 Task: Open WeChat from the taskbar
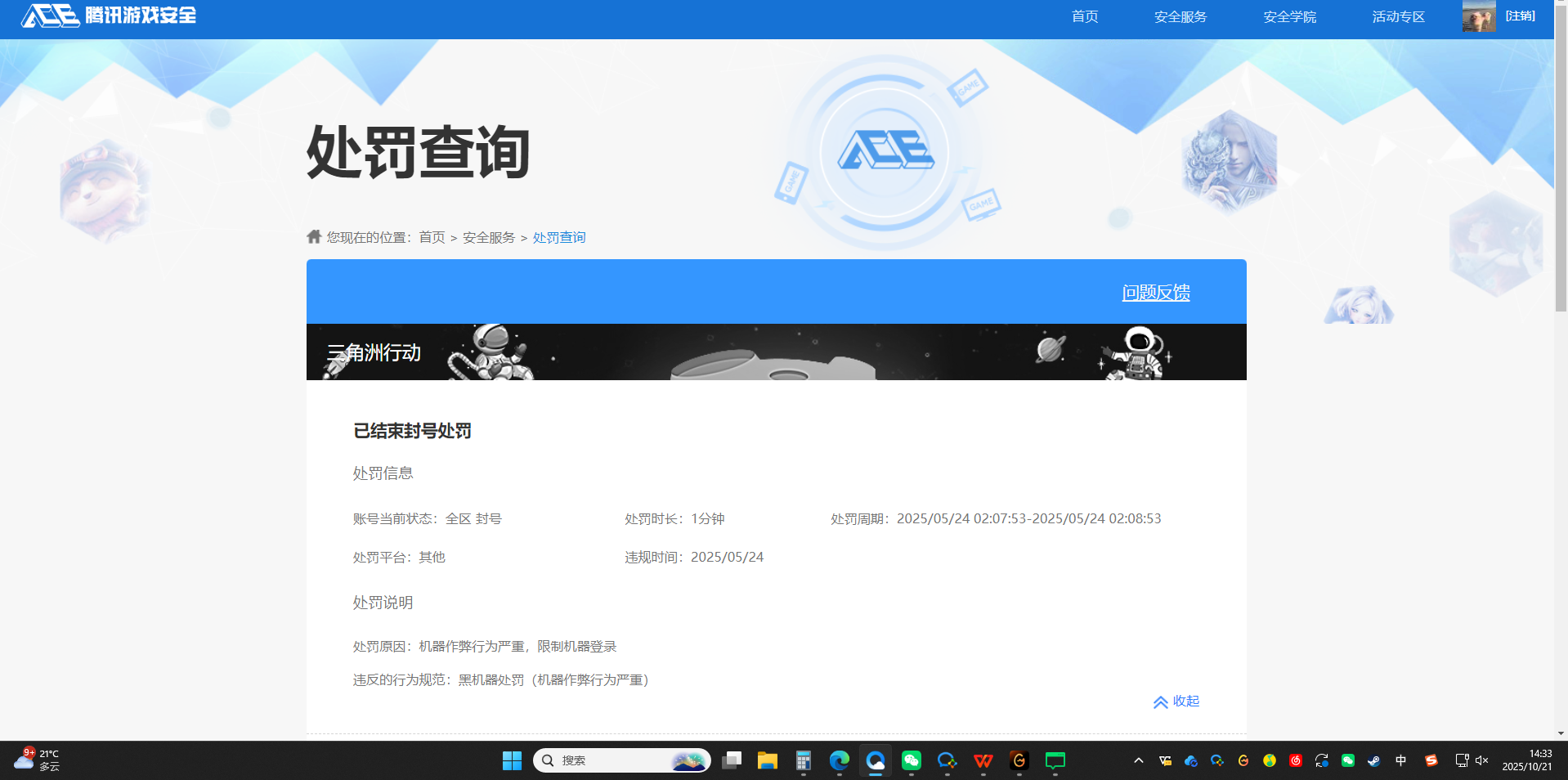point(911,760)
